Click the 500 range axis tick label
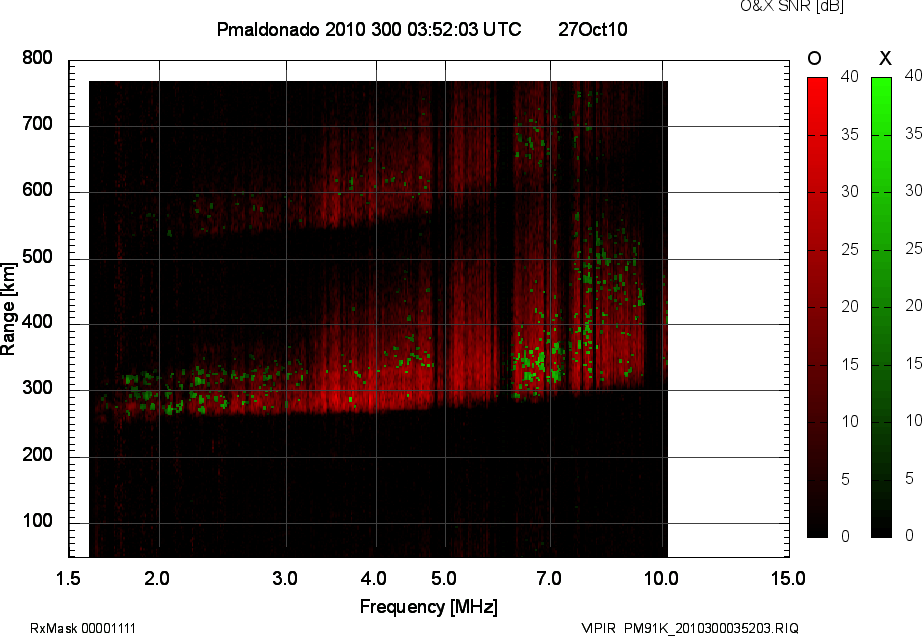This screenshot has height=636, width=922. point(37,257)
